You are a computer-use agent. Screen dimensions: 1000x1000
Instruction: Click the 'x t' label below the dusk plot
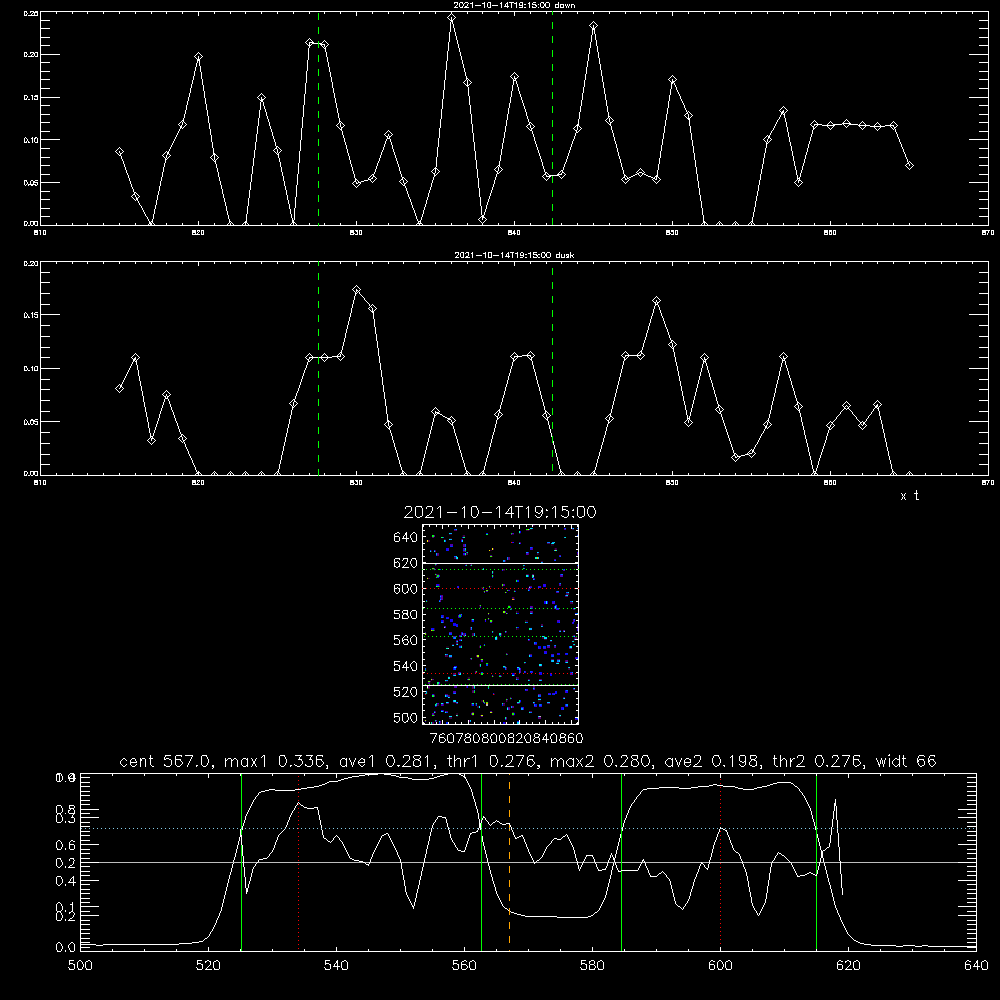(909, 496)
